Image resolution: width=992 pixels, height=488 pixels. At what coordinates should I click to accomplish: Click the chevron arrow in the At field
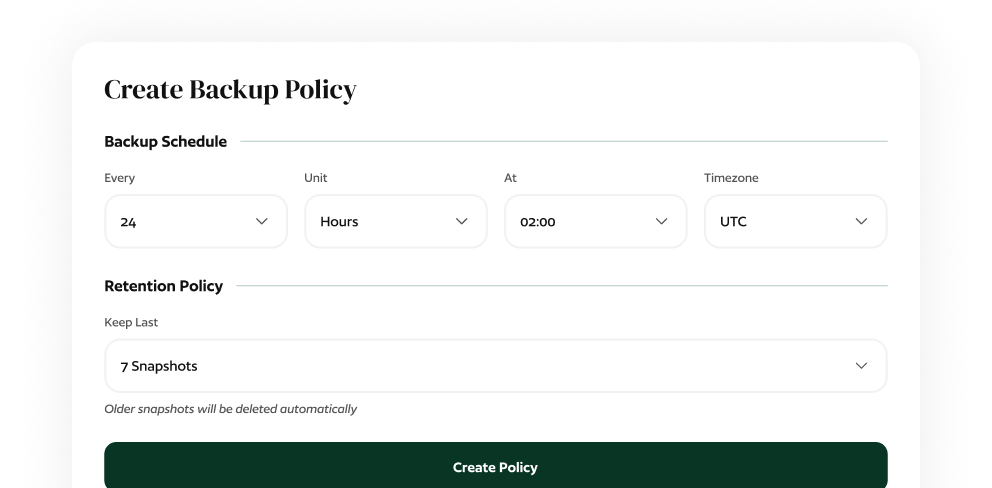(661, 221)
